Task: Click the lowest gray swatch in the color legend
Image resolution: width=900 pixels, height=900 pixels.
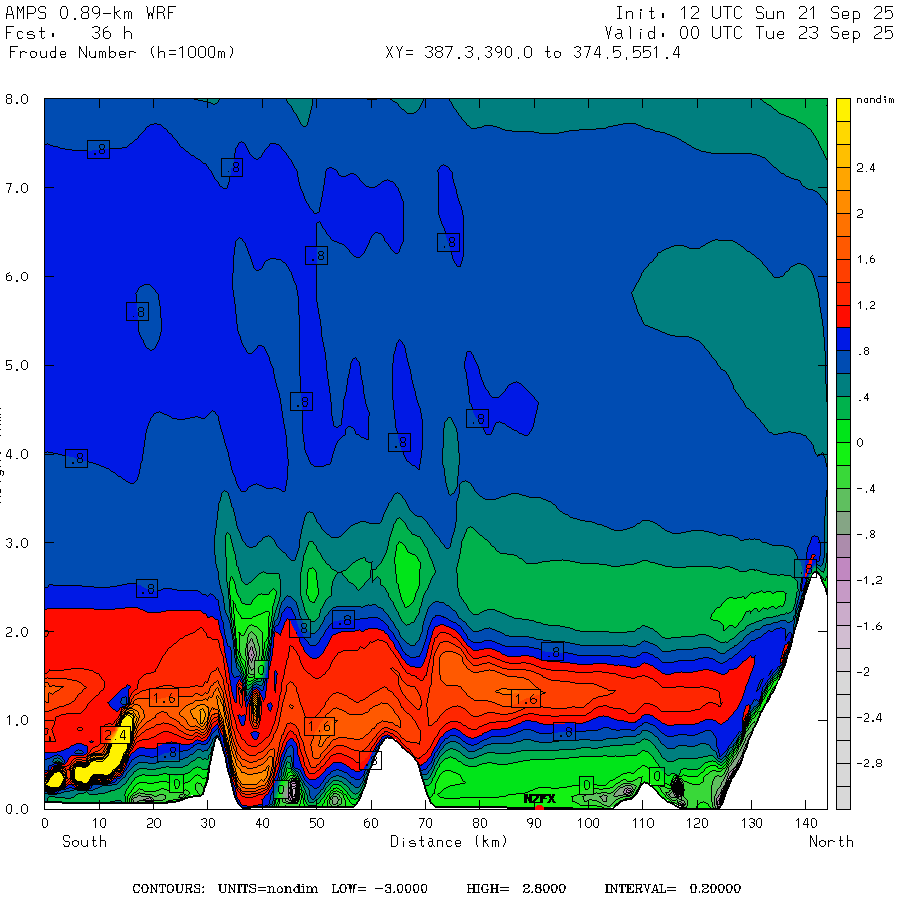Action: [843, 797]
